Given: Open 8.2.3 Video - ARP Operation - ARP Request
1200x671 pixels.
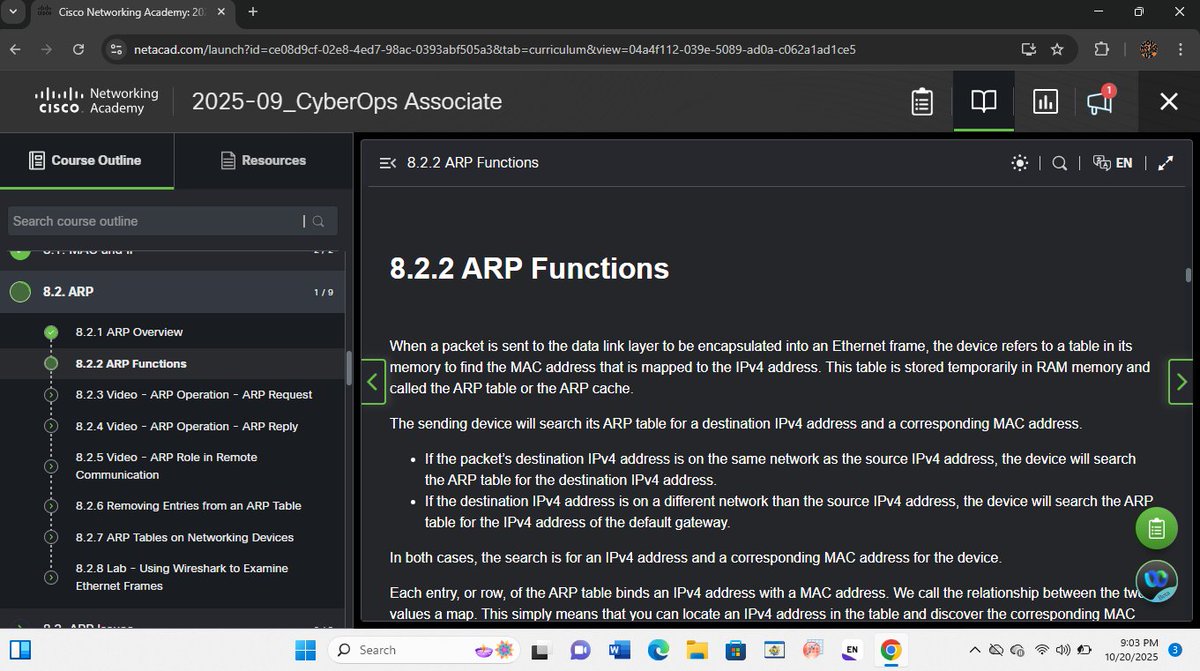Looking at the screenshot, I should pyautogui.click(x=194, y=395).
